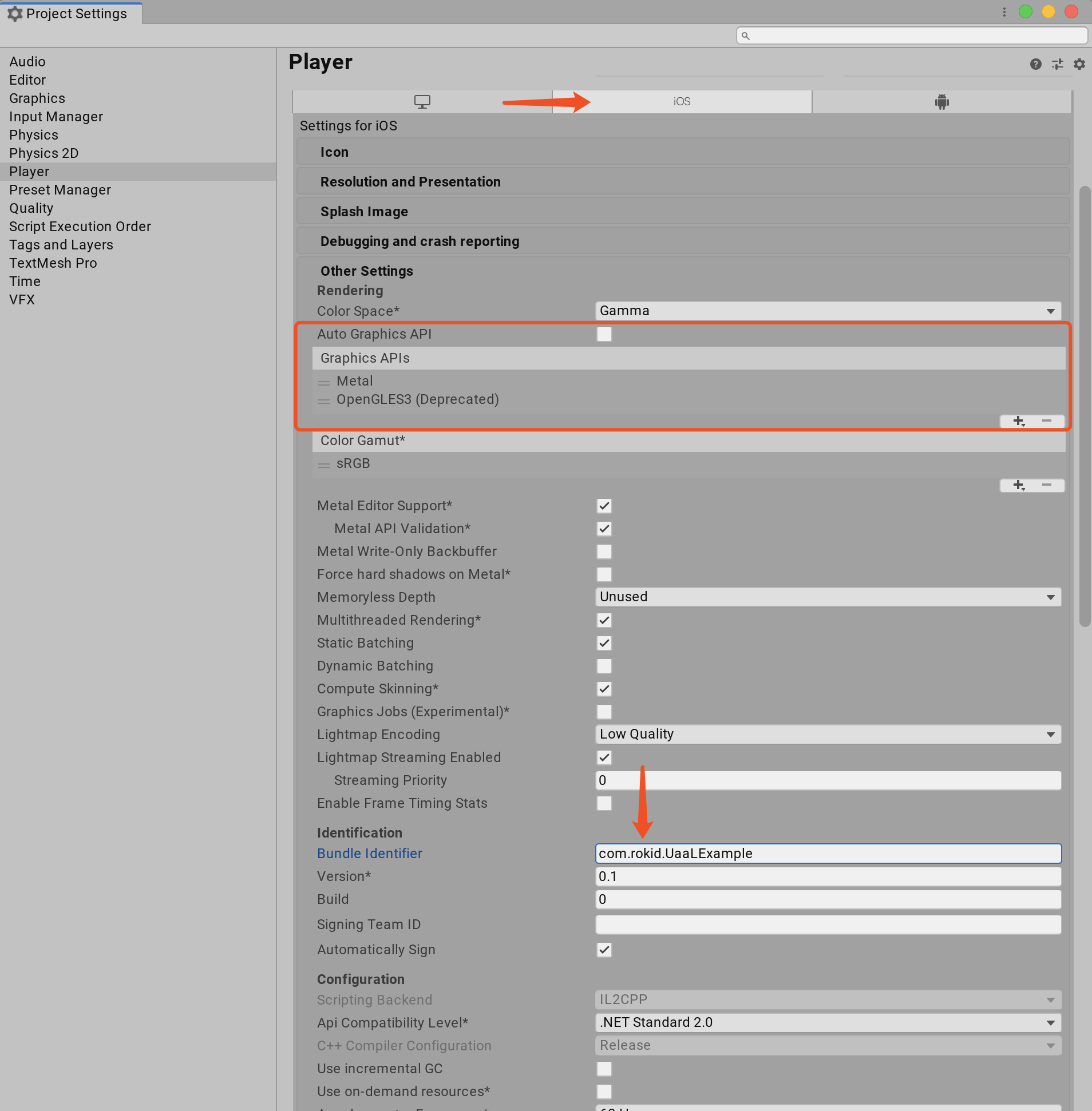Enable Force hard shadows on Metal
This screenshot has width=1092, height=1111.
pos(604,574)
